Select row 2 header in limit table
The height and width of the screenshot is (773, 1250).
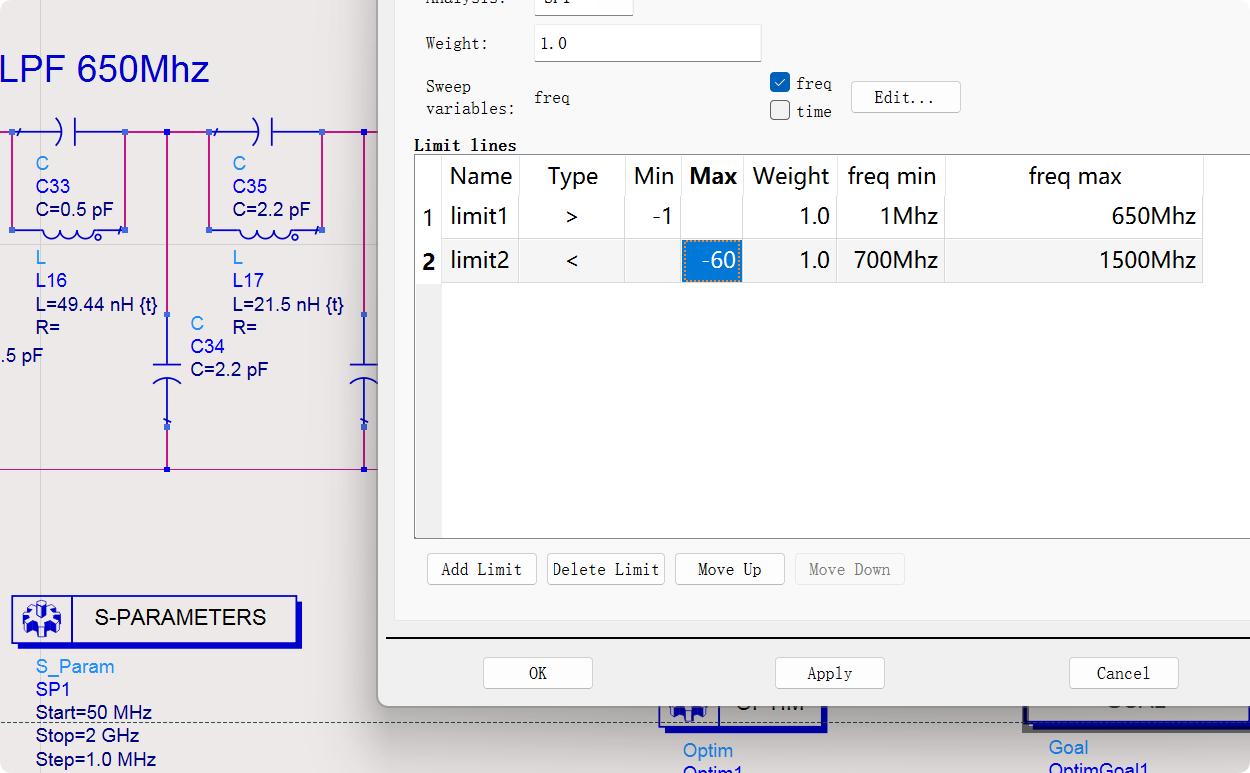428,262
